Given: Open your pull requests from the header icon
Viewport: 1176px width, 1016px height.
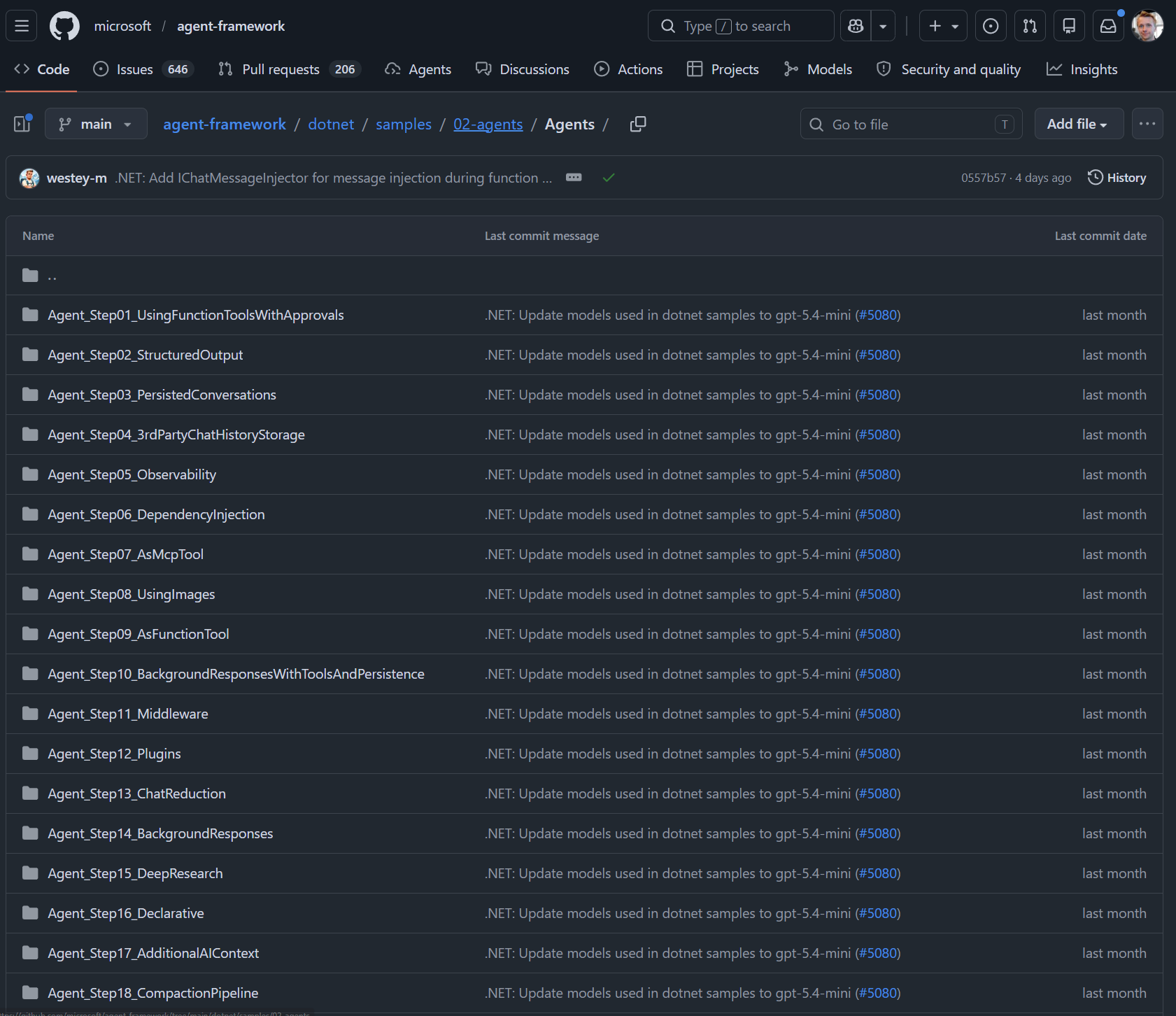Looking at the screenshot, I should [x=1030, y=26].
